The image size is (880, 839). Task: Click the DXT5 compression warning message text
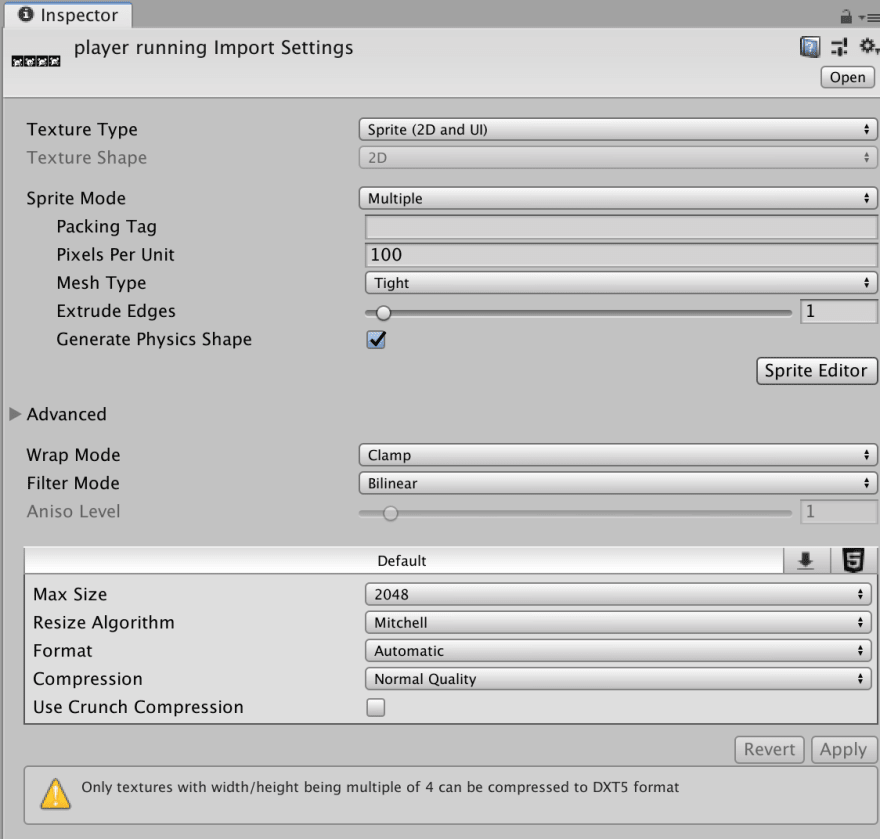[380, 787]
